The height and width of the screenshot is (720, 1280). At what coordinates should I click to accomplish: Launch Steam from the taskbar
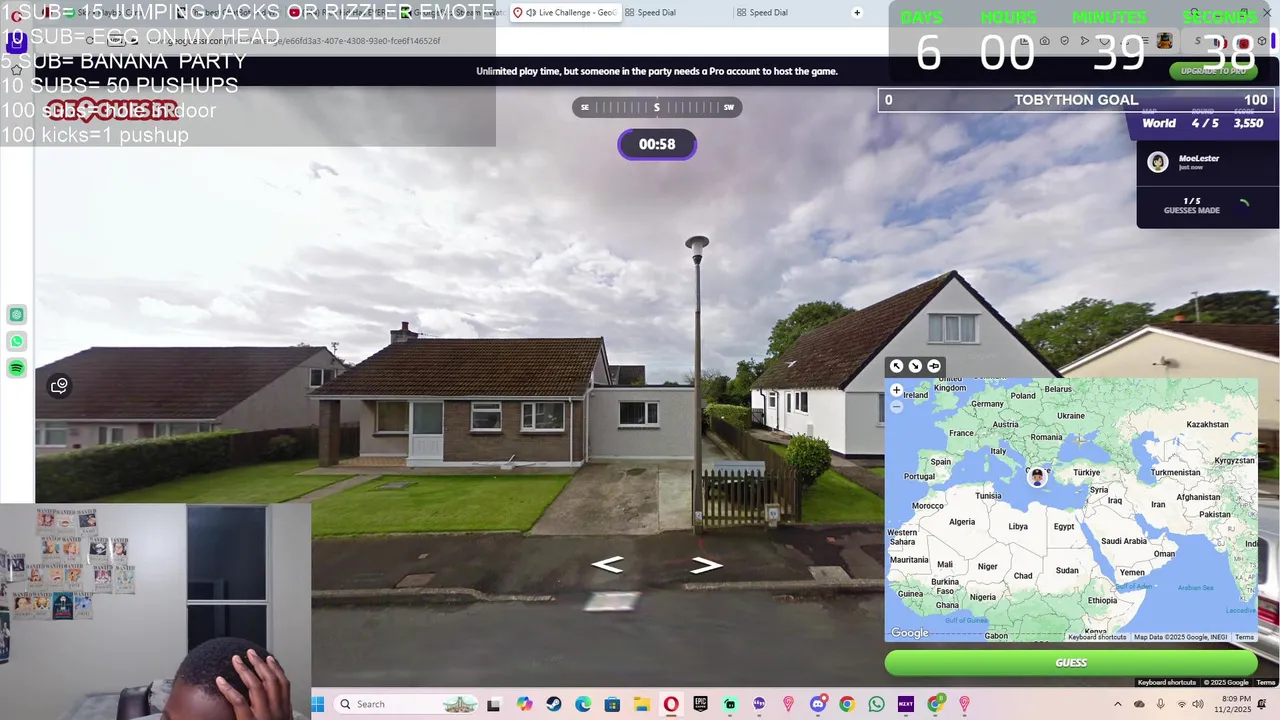coord(554,704)
